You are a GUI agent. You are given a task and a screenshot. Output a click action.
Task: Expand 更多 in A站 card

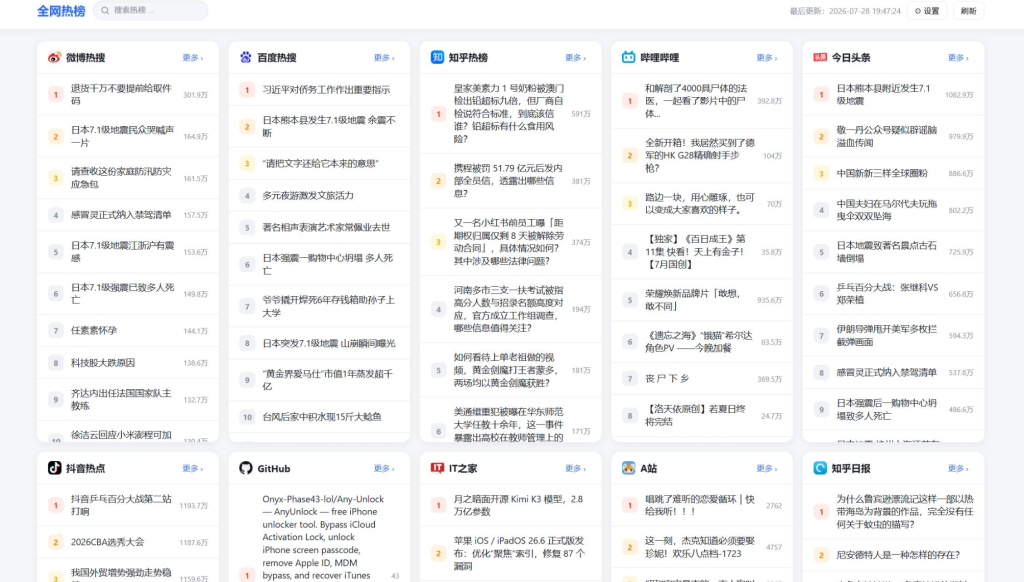[767, 468]
